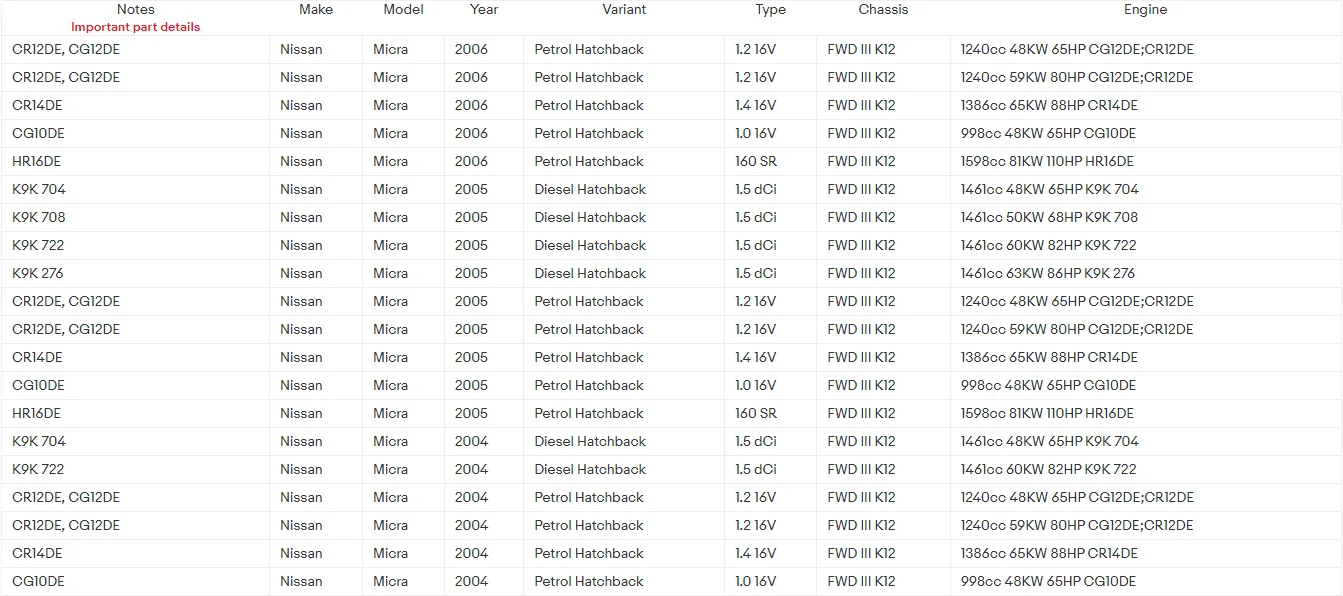1343x596 pixels.
Task: Click '160 SR' type in 2005 HR16DE row
Action: (x=756, y=413)
